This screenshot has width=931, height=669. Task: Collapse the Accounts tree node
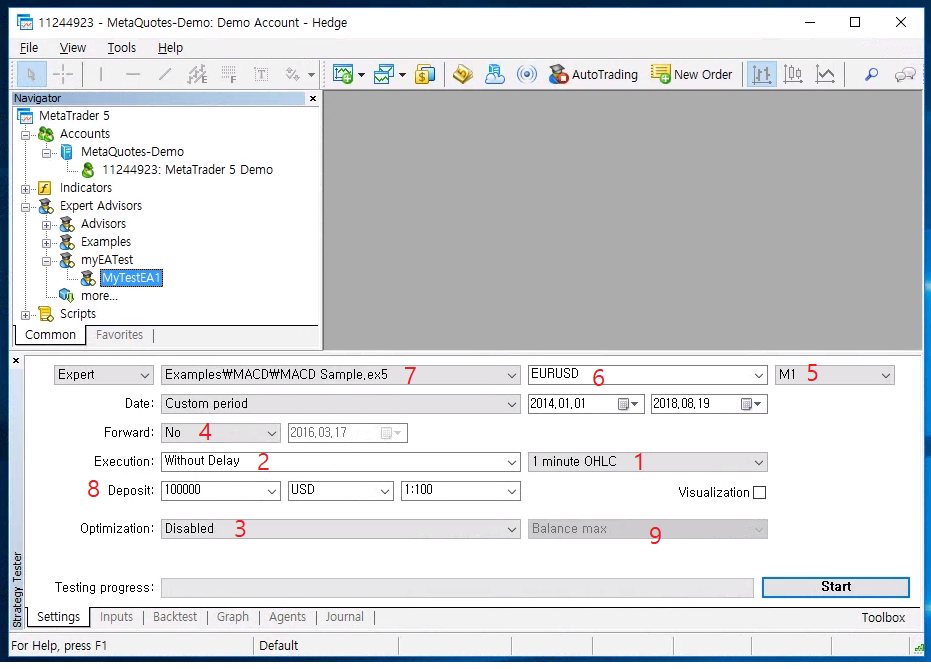[x=26, y=135]
